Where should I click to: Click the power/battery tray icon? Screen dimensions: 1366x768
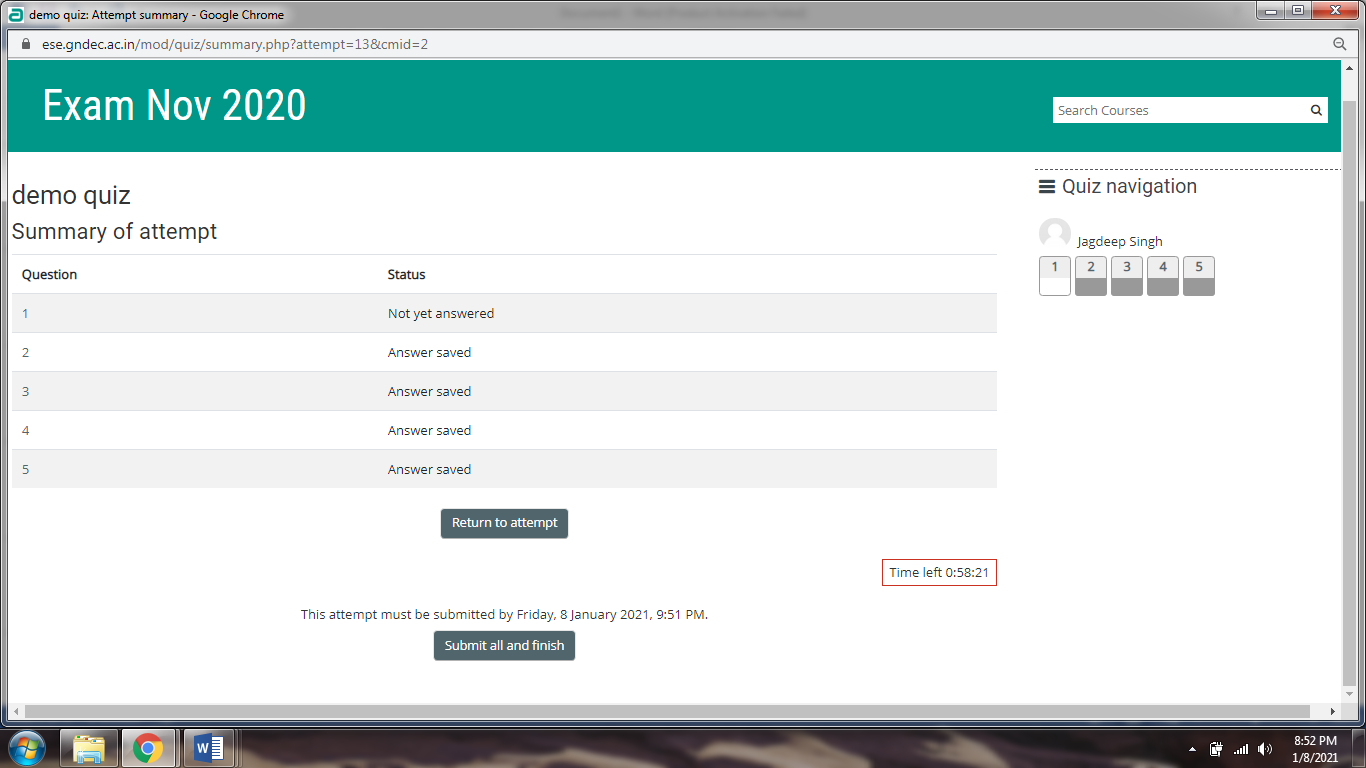point(1216,749)
